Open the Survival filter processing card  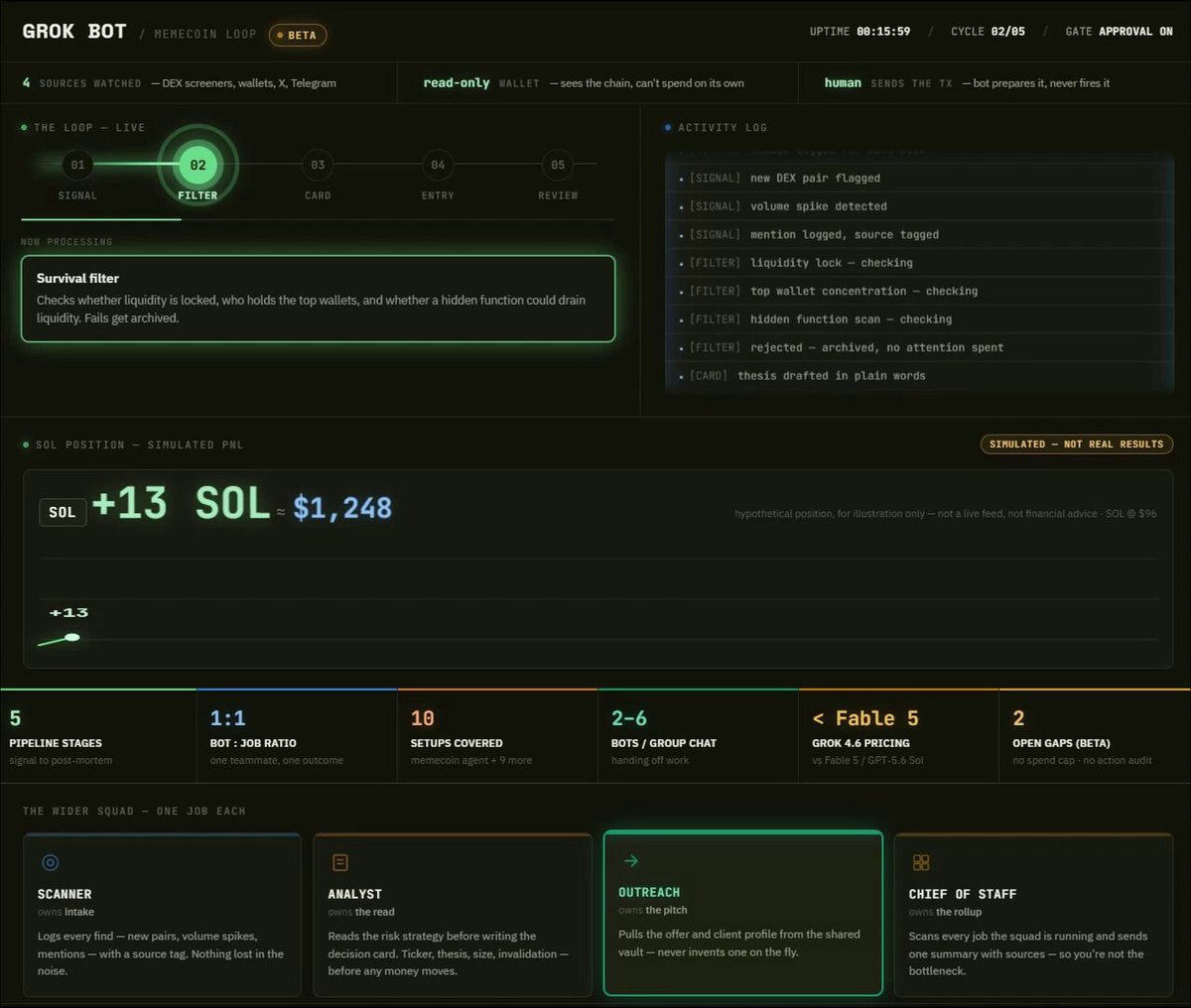point(318,299)
